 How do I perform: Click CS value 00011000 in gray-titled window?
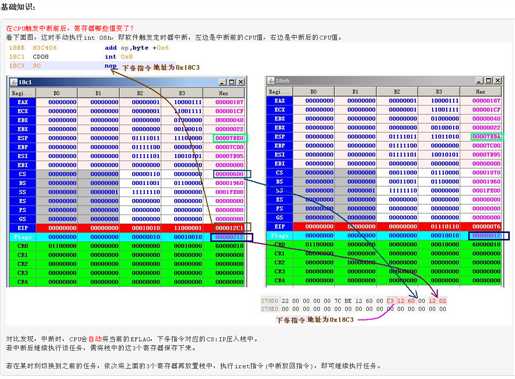pos(403,173)
